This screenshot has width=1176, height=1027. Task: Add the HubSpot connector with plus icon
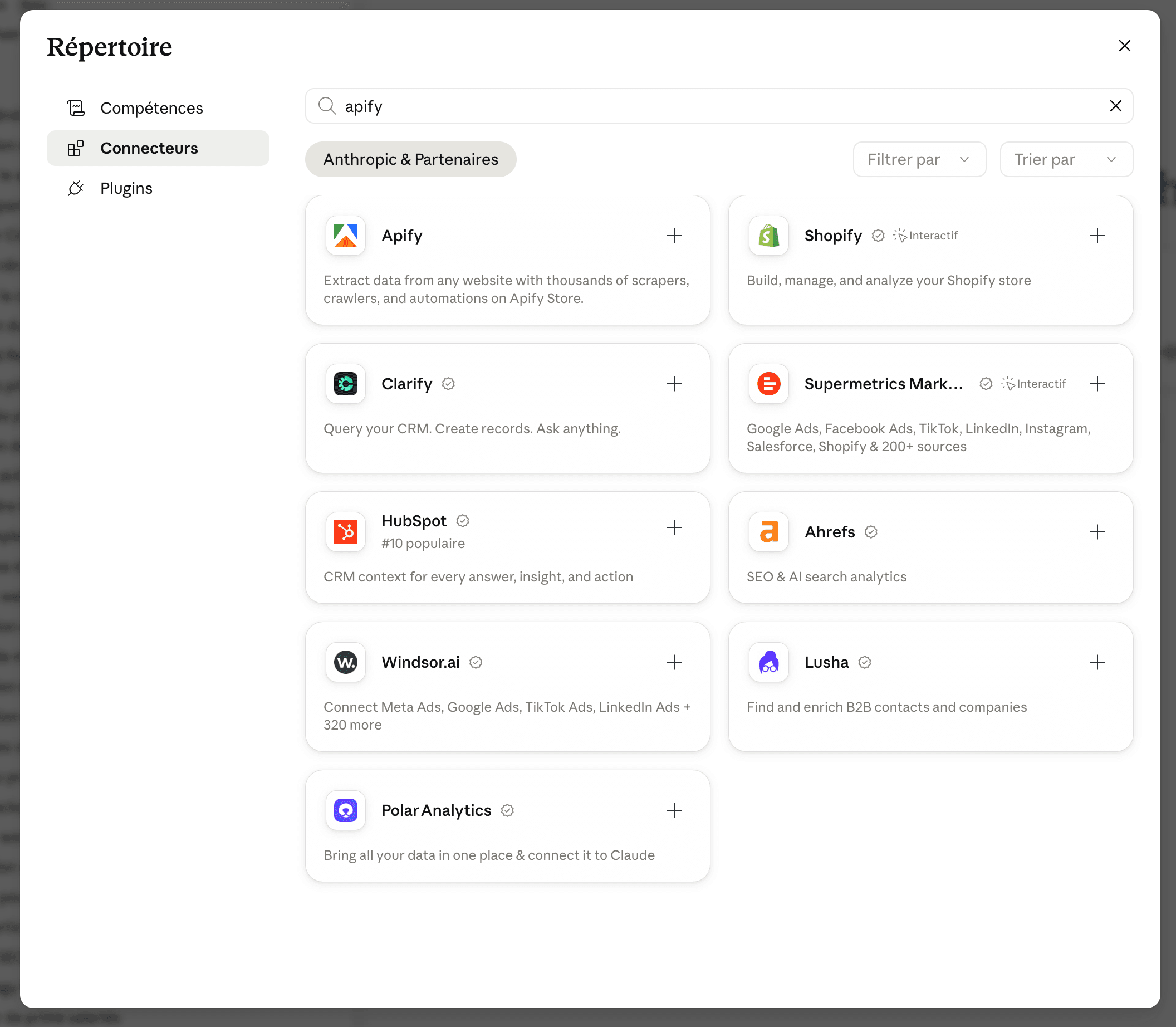pos(674,527)
